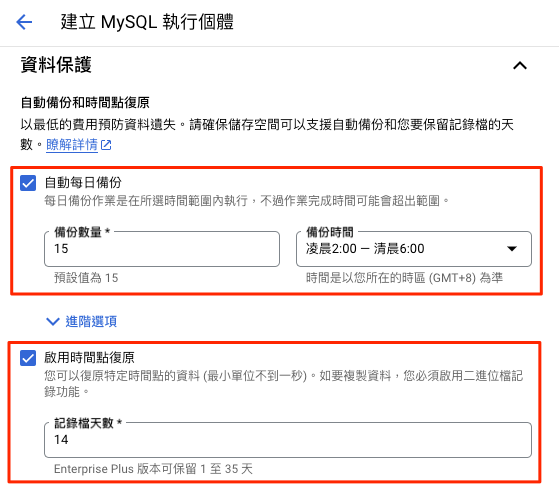Click the 啟用時間點復原 label text
559x489 pixels.
(89, 357)
